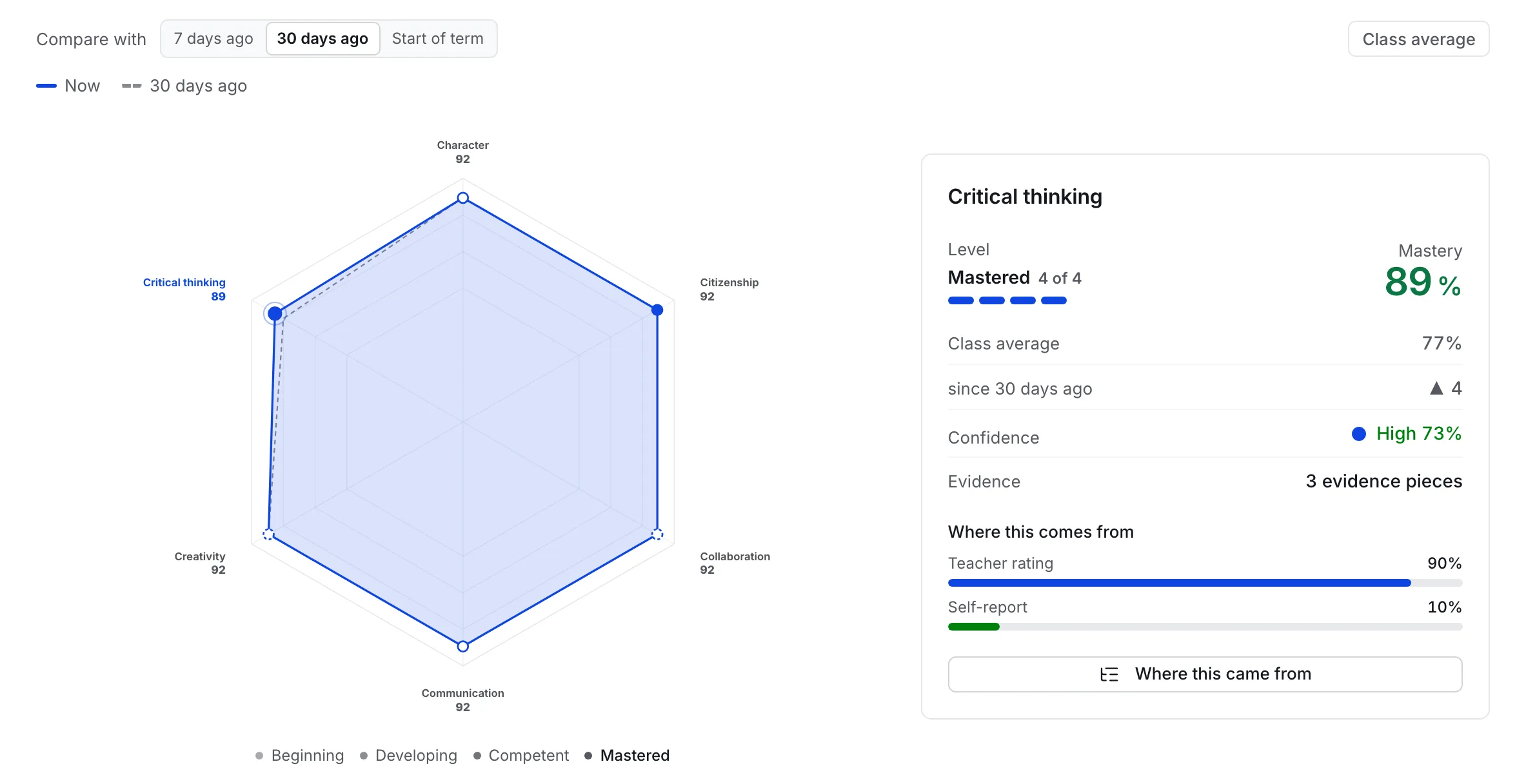
Task: Click the tree list icon in Where this came from
Action: click(x=1109, y=674)
